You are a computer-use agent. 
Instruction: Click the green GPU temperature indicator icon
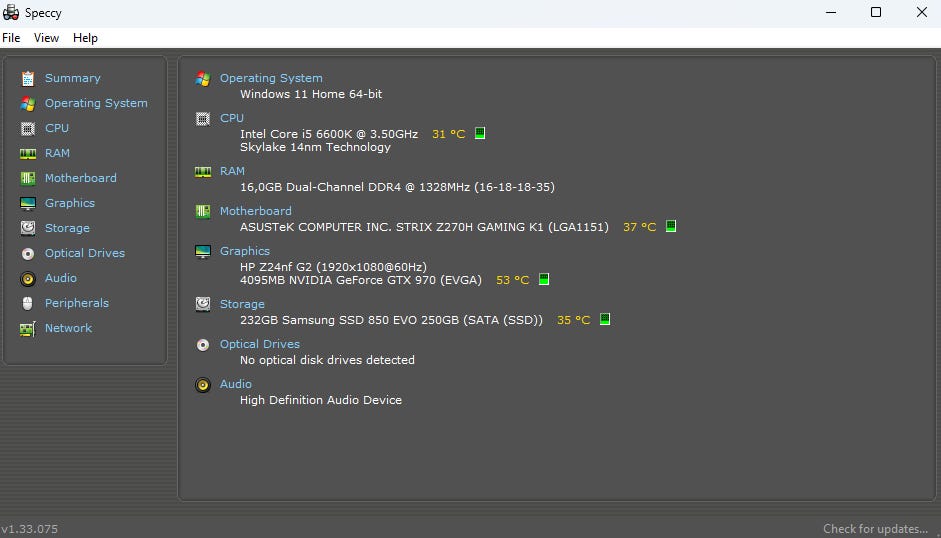click(x=544, y=279)
